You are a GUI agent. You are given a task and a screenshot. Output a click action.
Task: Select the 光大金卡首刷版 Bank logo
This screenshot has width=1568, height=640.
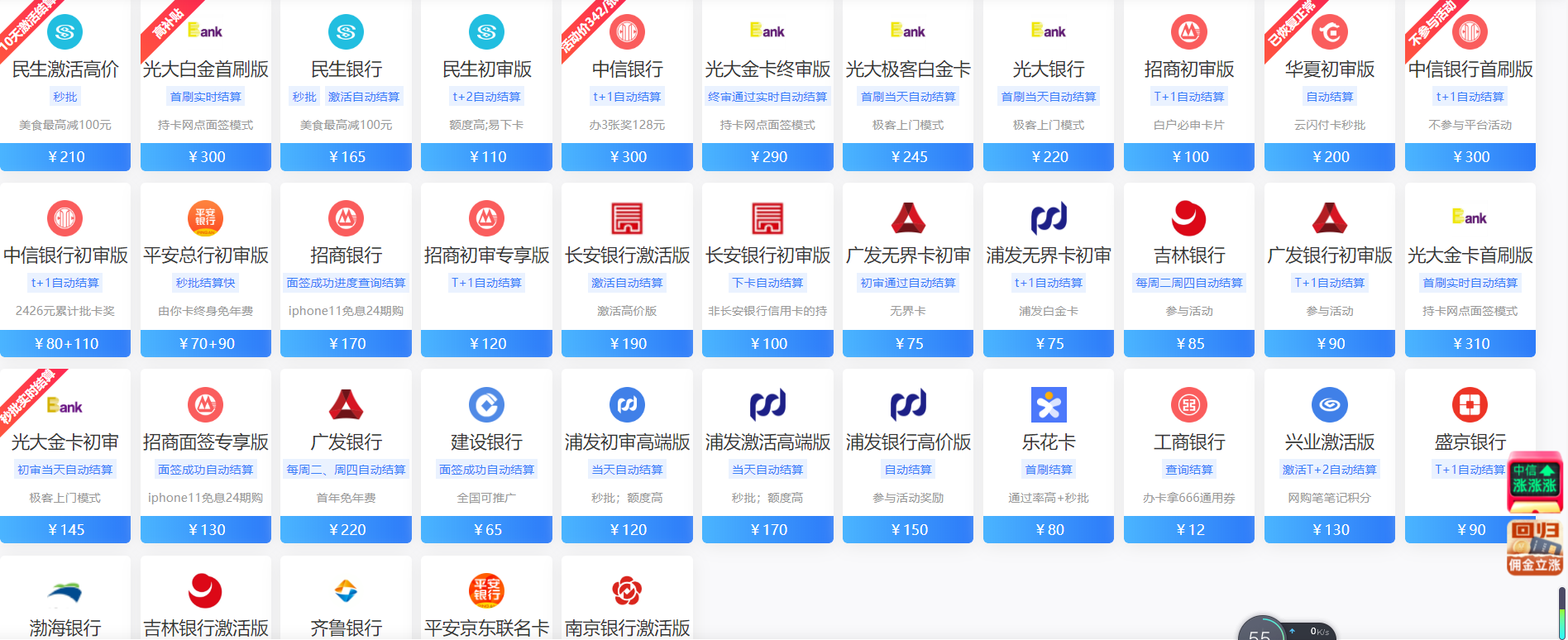[1470, 217]
